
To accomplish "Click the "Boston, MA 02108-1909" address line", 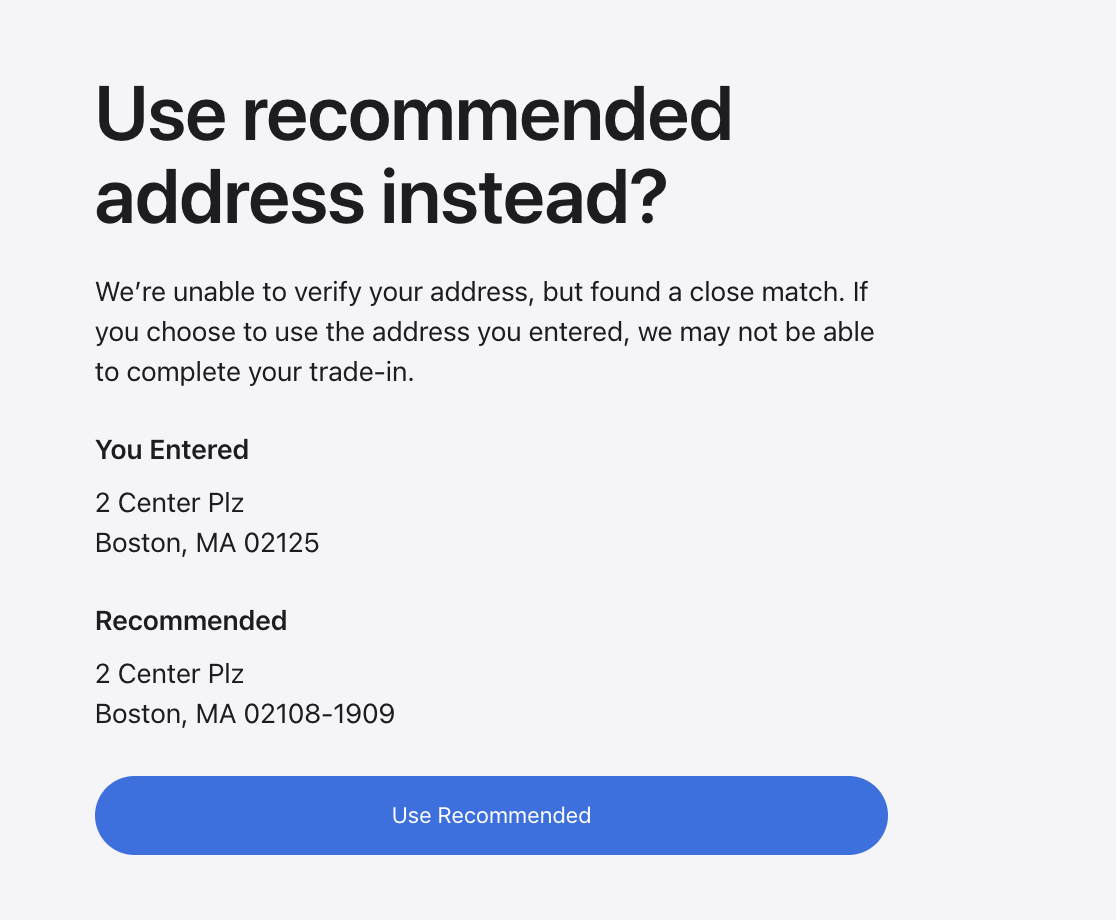I will click(x=245, y=714).
